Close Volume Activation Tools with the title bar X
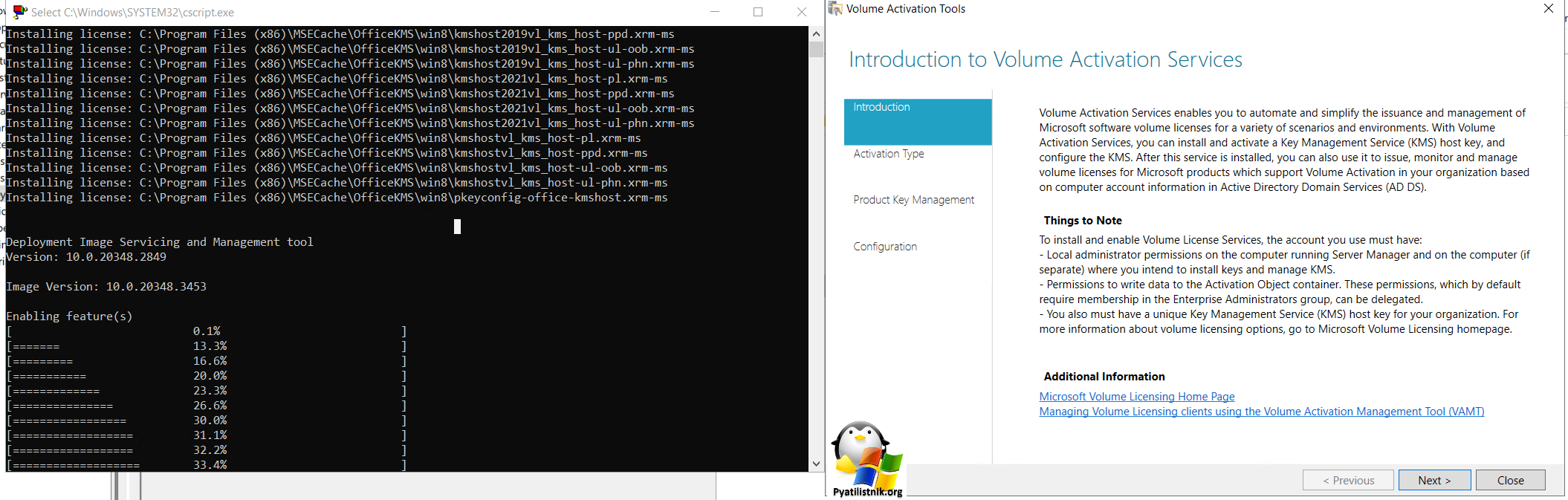This screenshot has width=1568, height=500. click(x=1549, y=9)
